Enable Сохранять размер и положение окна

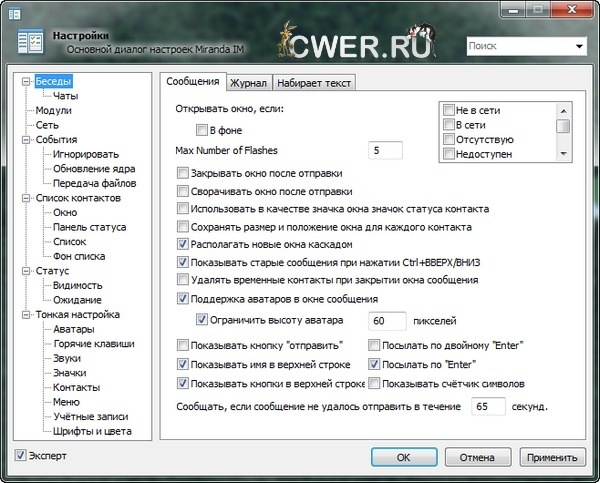pyautogui.click(x=183, y=227)
